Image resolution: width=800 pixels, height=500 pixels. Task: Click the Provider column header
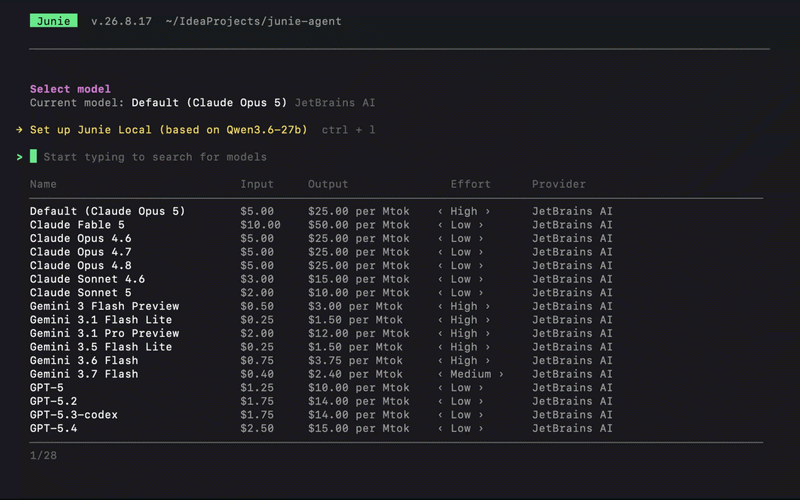coord(559,184)
